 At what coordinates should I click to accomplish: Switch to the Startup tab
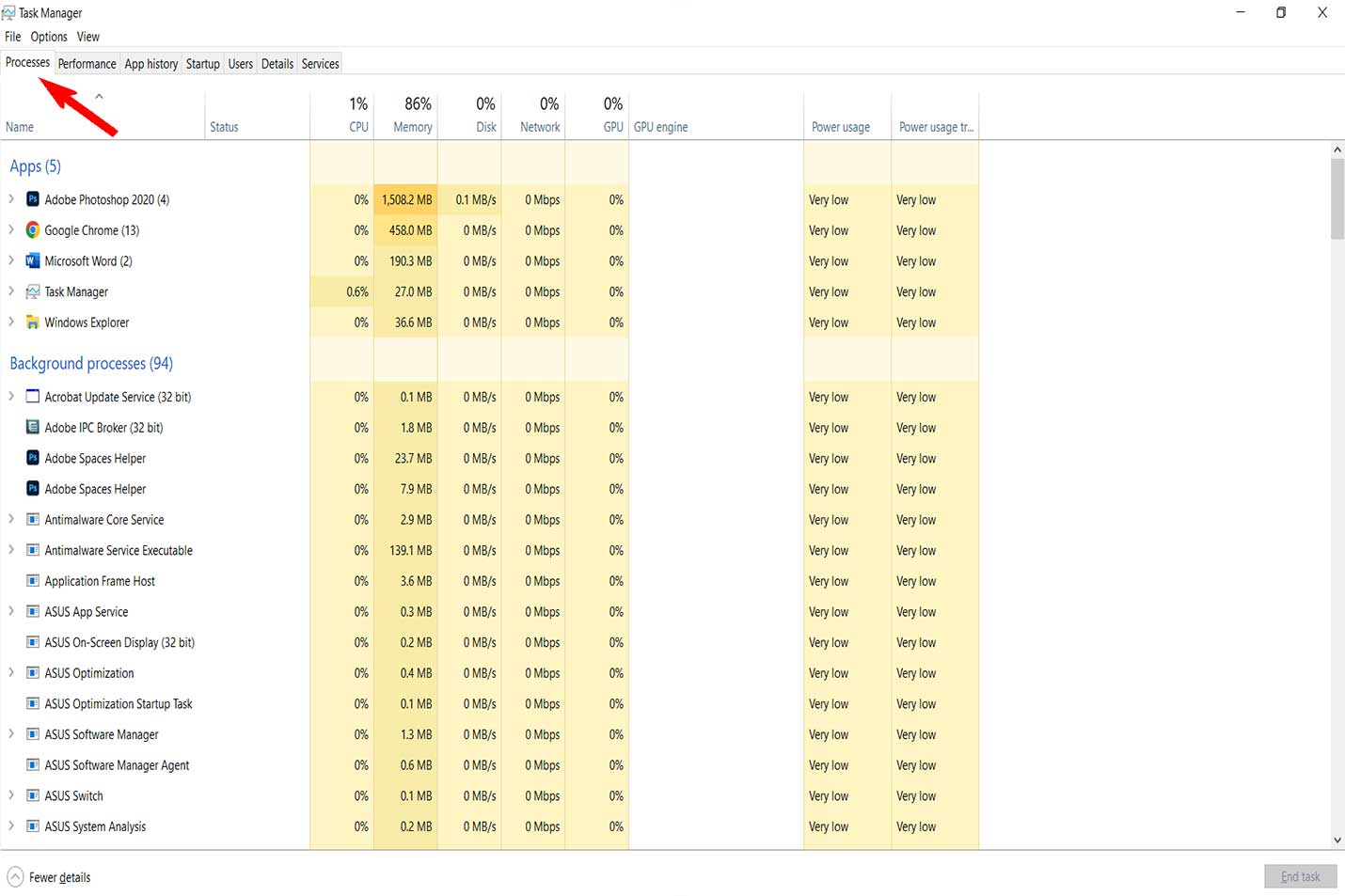(203, 64)
